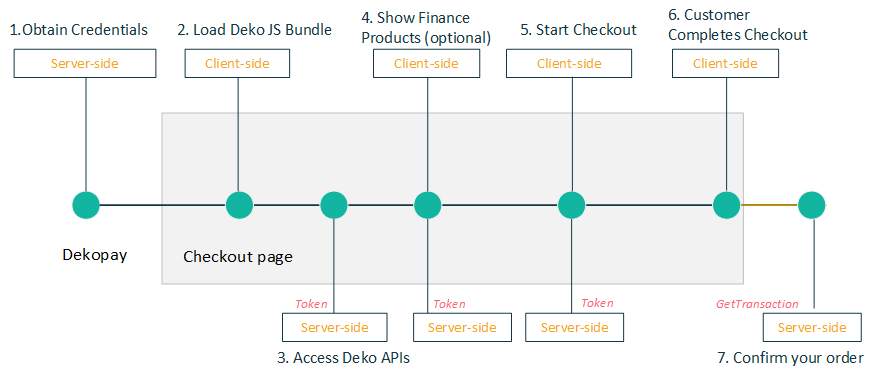873x376 pixels.
Task: Click Server-side box under Obtain Credentials
Action: 85,64
